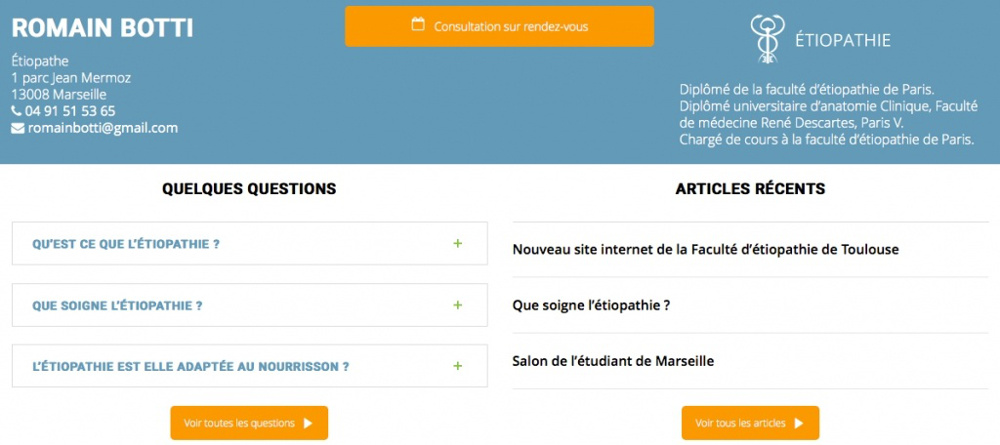Click the envelope icon beside the email
This screenshot has width=1000, height=445.
(18, 128)
